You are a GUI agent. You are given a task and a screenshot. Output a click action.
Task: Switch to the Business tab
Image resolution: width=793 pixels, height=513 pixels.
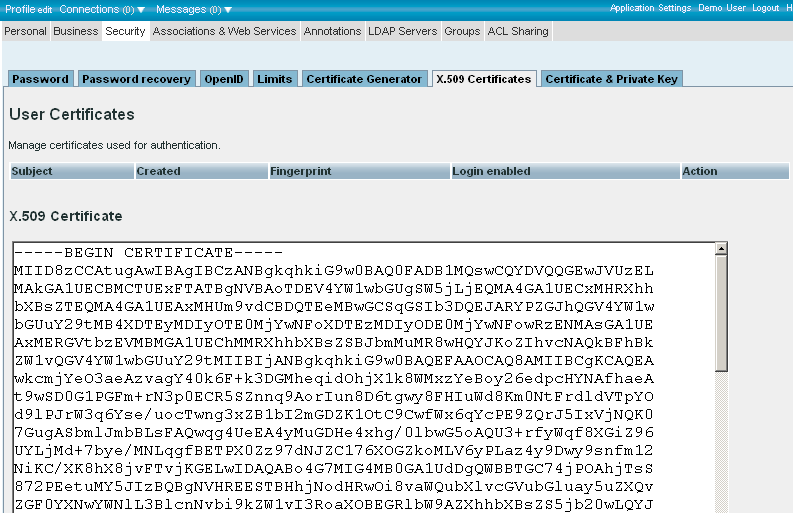[x=76, y=31]
